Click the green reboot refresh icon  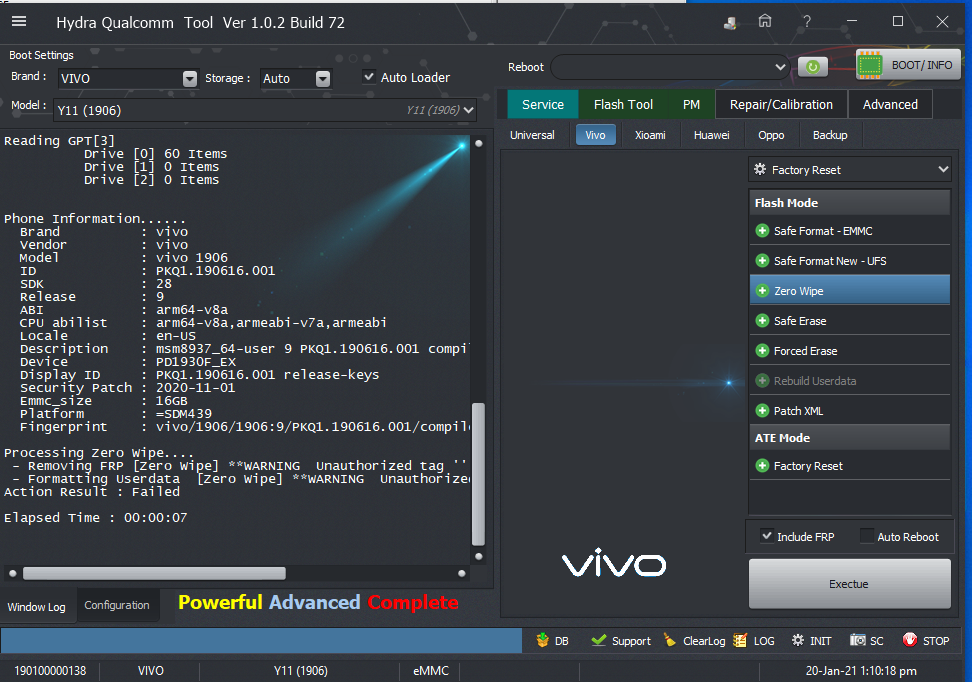[813, 66]
